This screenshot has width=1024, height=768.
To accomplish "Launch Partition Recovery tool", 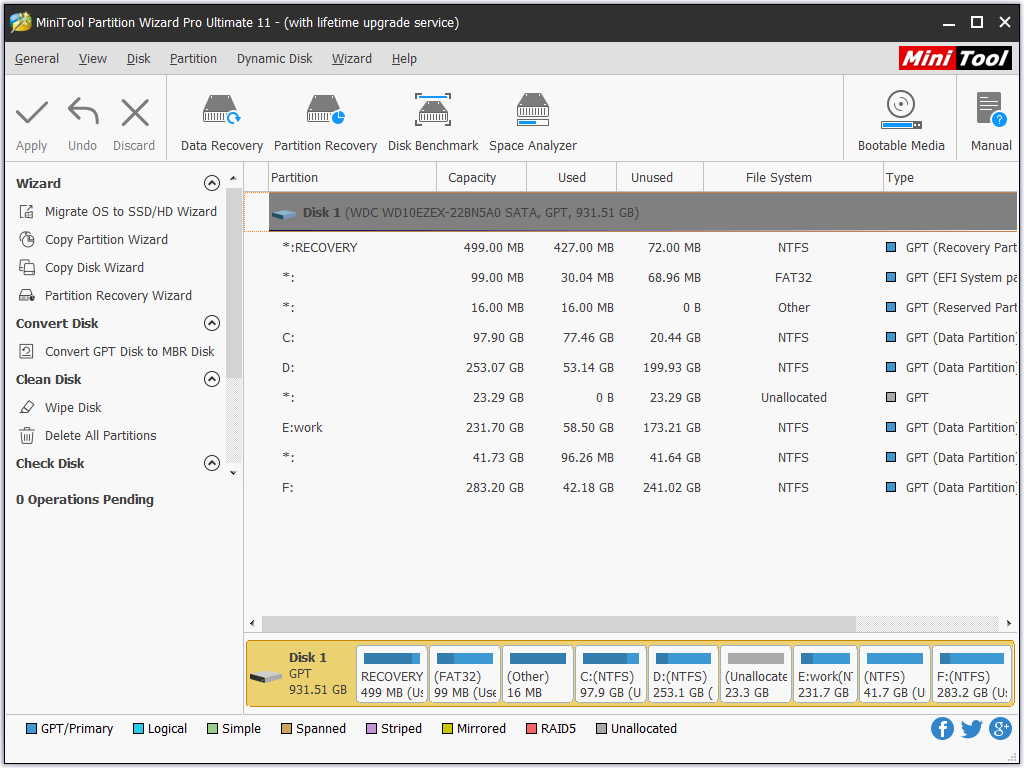I will (x=325, y=123).
